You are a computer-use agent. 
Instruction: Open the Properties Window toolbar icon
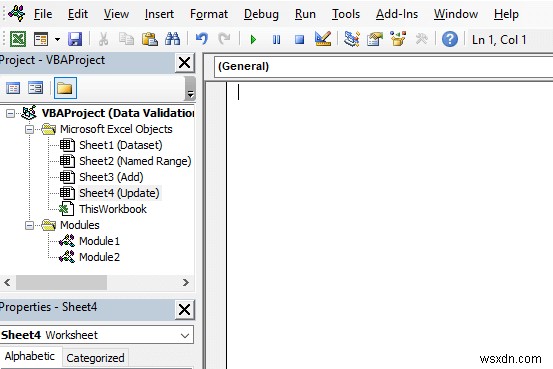pyautogui.click(x=375, y=39)
